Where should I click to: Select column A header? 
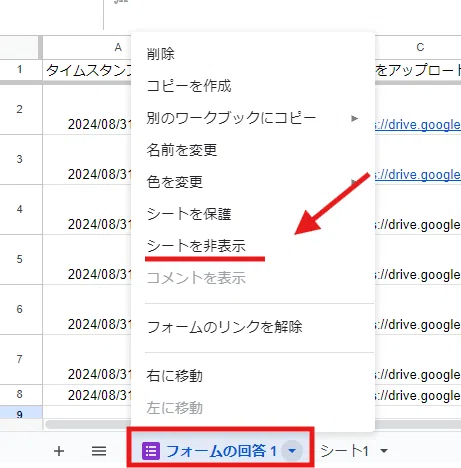[87, 47]
